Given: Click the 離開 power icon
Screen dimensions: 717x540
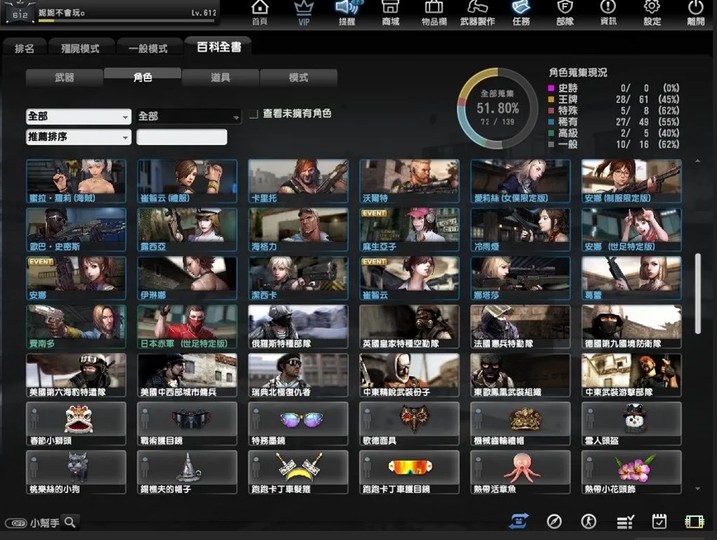Looking at the screenshot, I should (x=696, y=13).
